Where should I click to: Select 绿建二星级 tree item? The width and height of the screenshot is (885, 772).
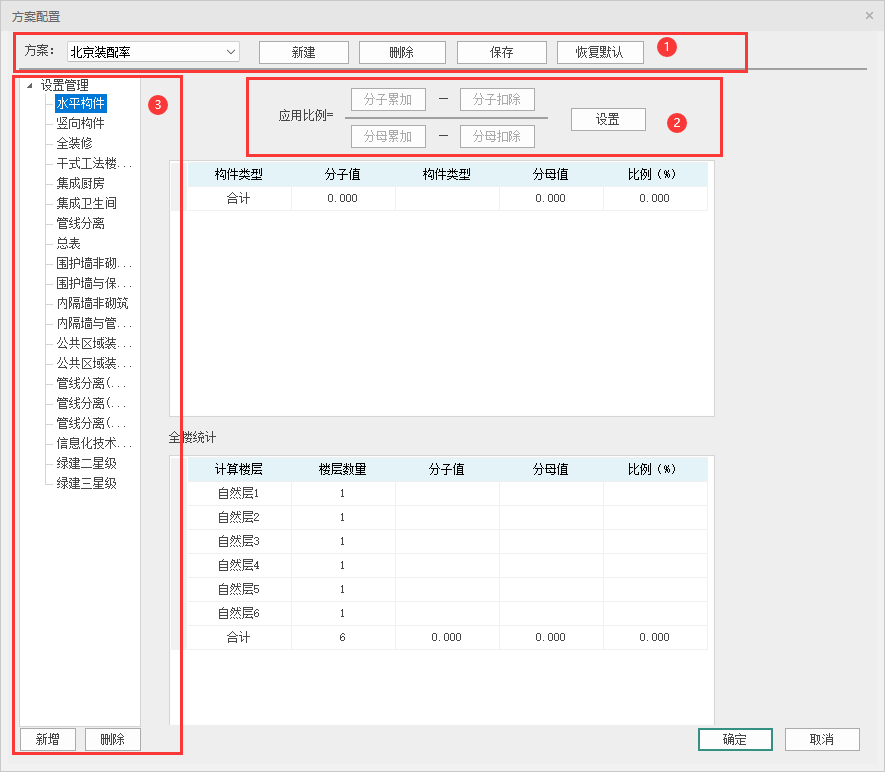point(86,463)
